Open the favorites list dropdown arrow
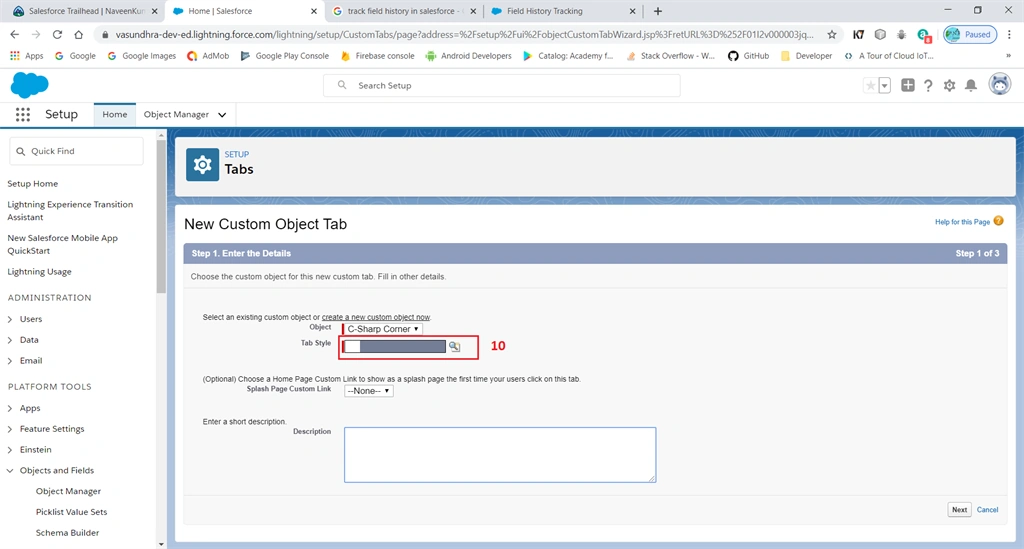Image resolution: width=1024 pixels, height=549 pixels. point(884,86)
